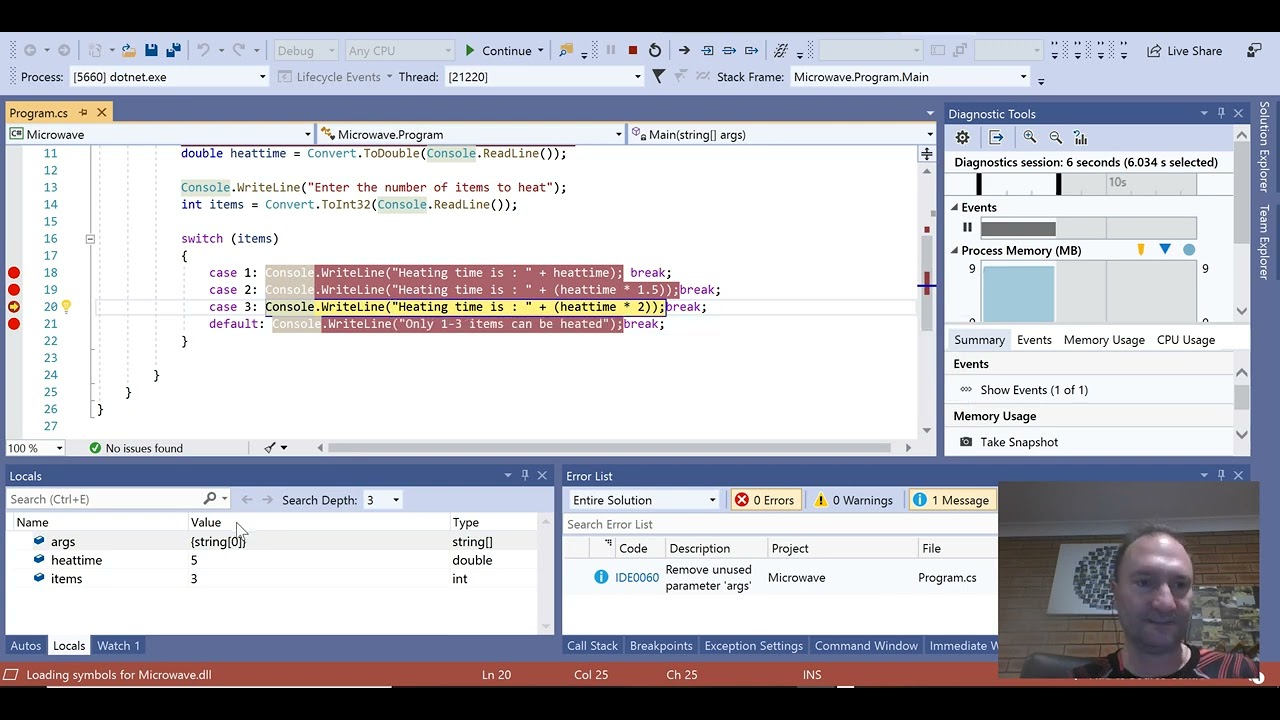Click the Take Snapshot camera icon

coord(965,442)
